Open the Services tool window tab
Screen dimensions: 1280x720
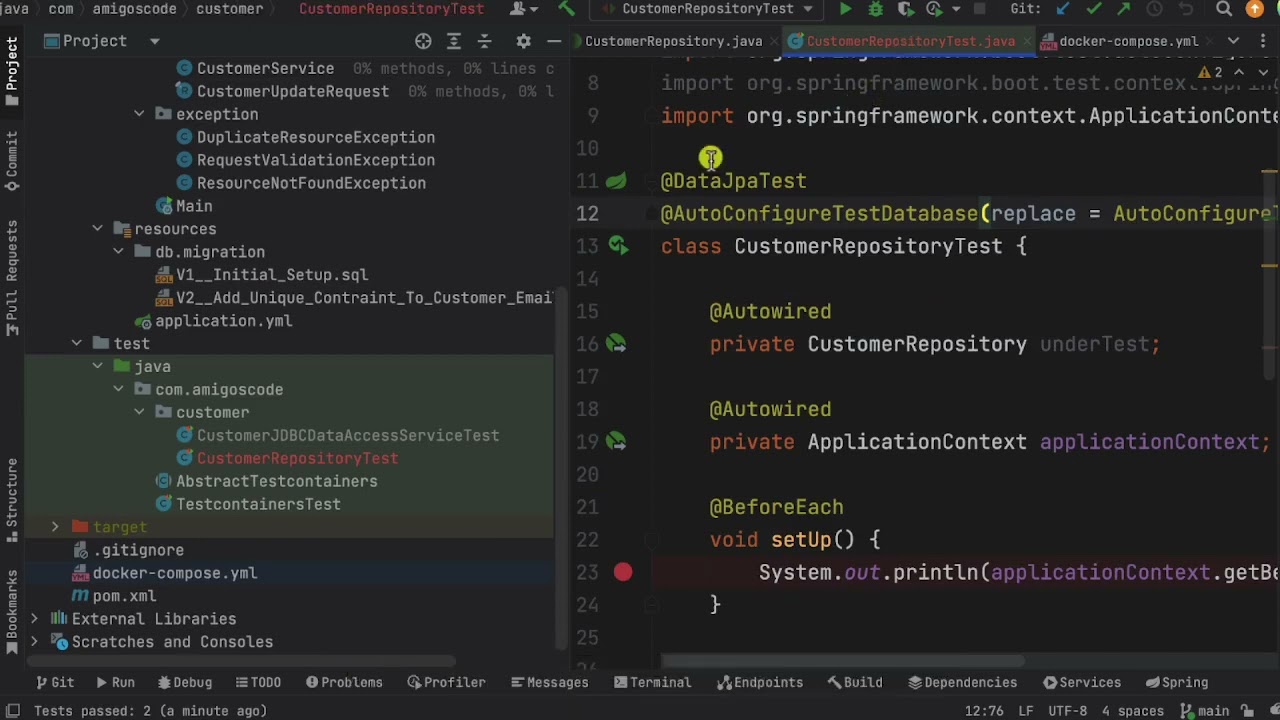point(1081,682)
